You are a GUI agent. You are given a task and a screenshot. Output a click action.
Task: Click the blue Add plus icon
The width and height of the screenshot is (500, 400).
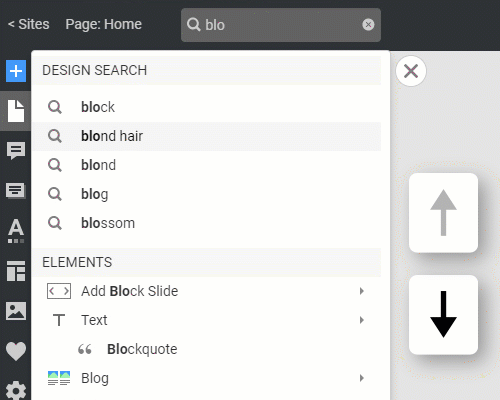[16, 71]
